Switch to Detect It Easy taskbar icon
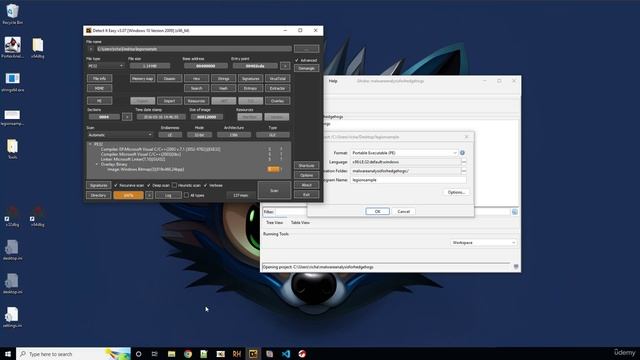640x360 pixels. pyautogui.click(x=253, y=354)
